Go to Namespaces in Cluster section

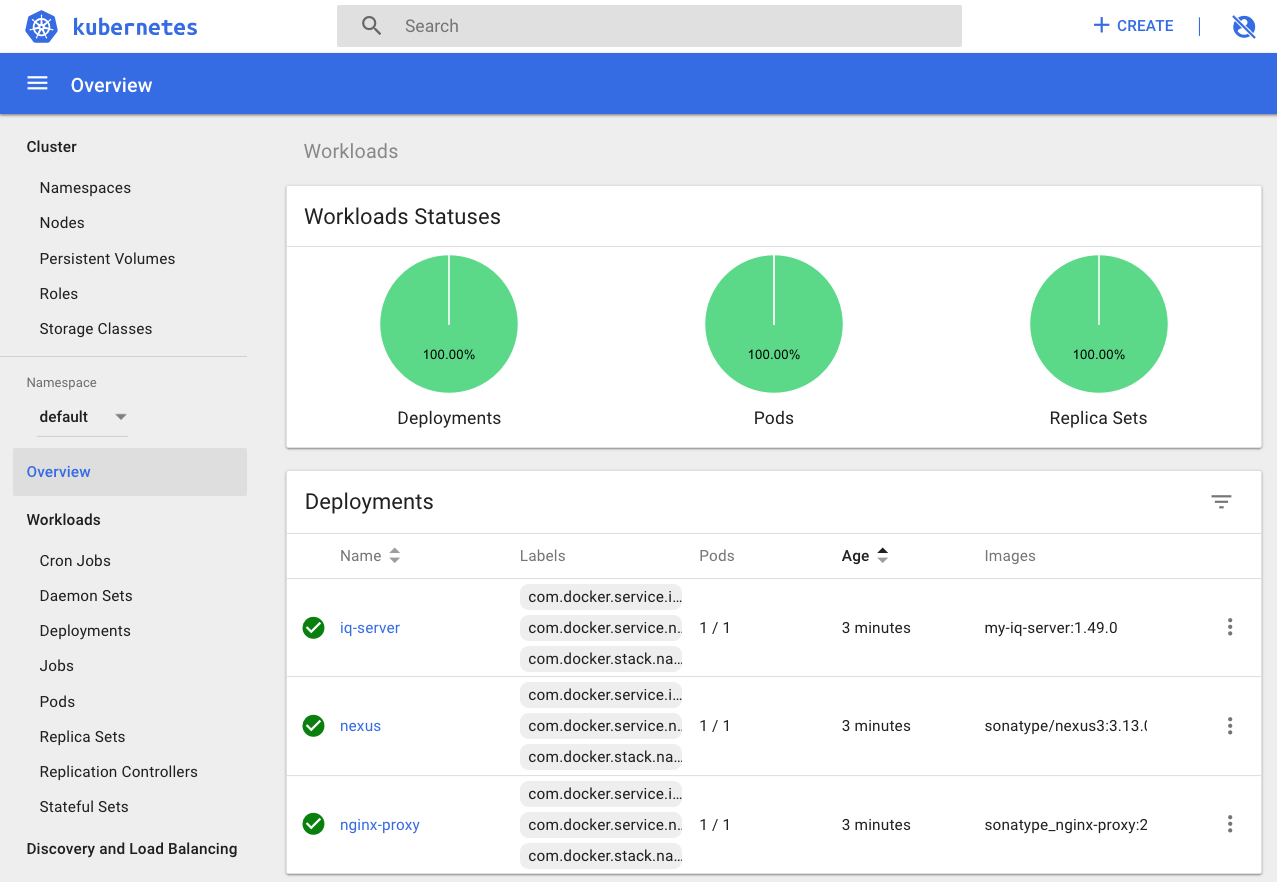pyautogui.click(x=85, y=188)
